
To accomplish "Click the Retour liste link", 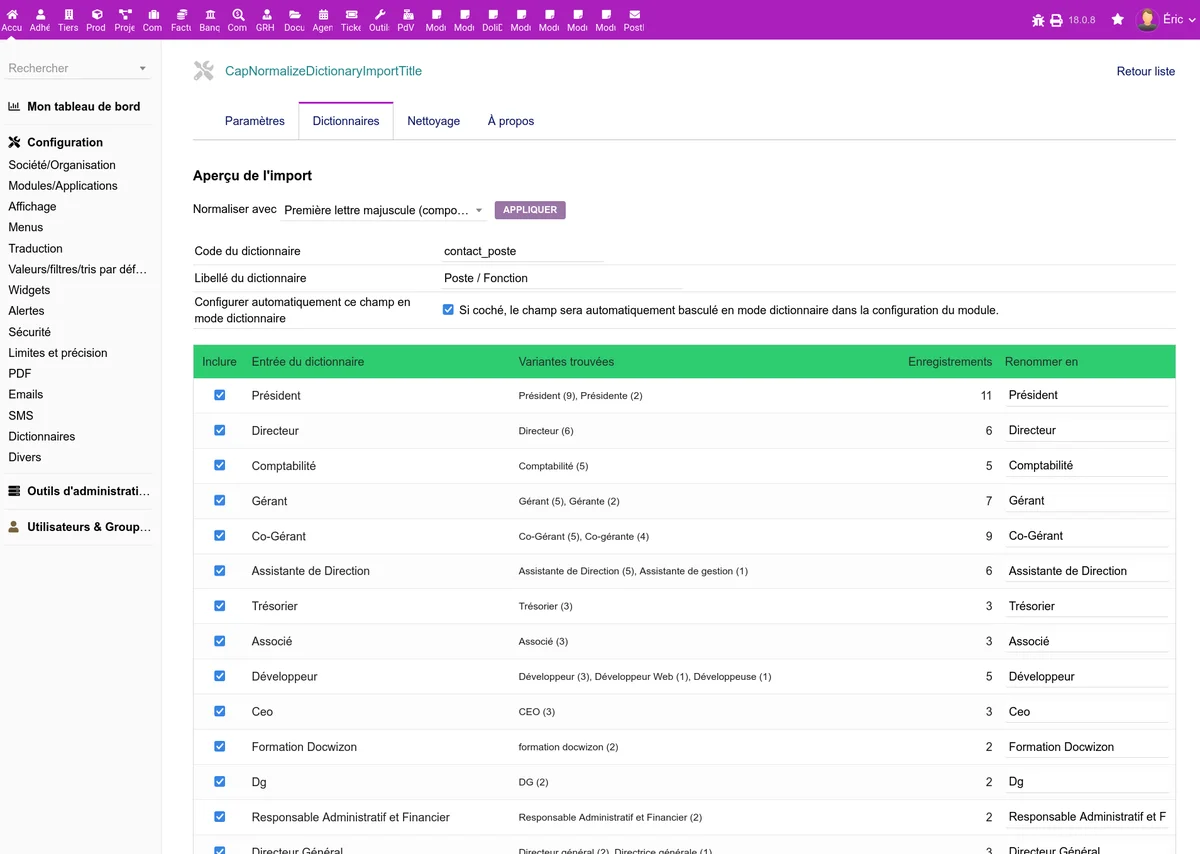I will coord(1146,71).
